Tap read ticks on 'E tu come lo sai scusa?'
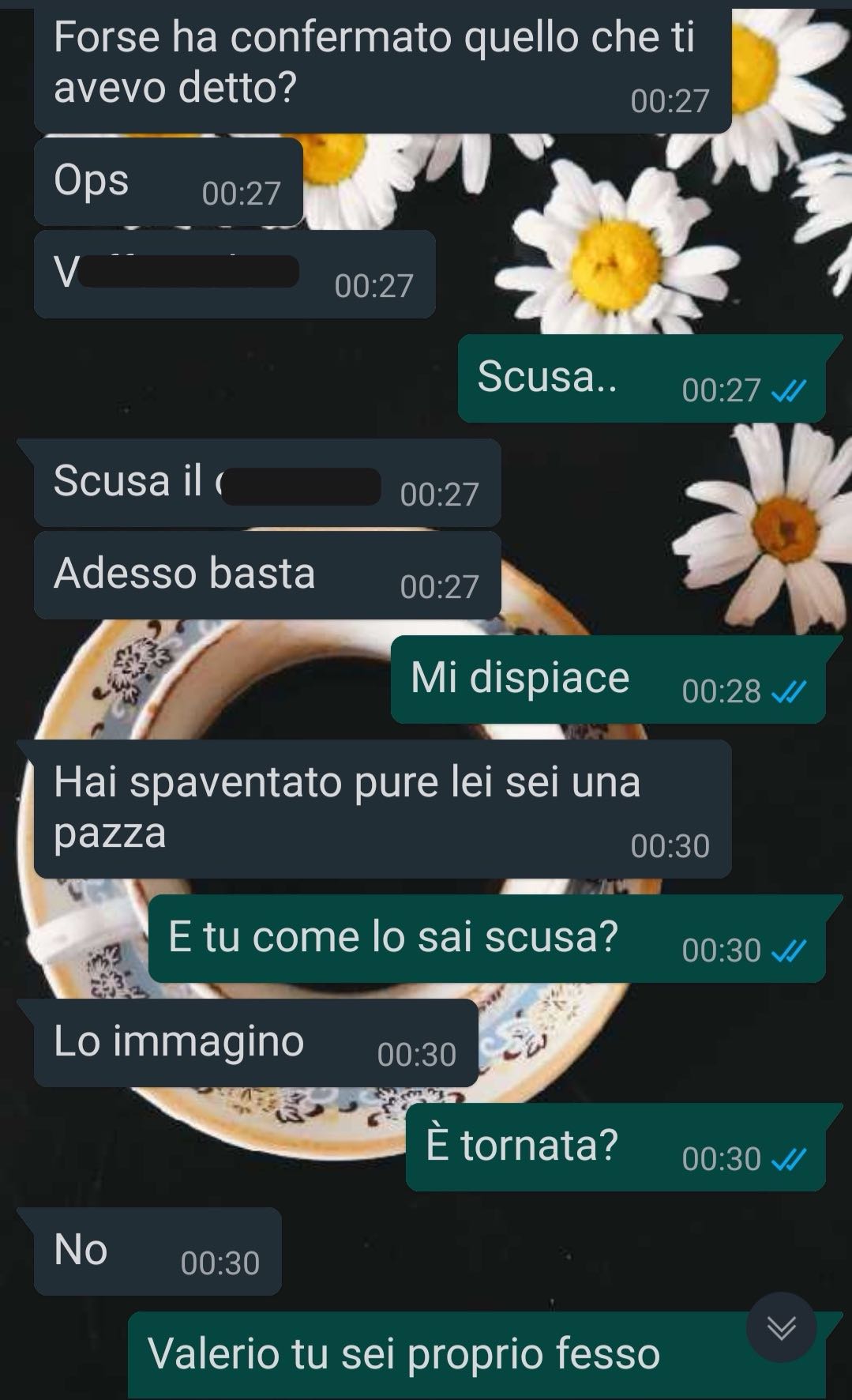 click(788, 950)
